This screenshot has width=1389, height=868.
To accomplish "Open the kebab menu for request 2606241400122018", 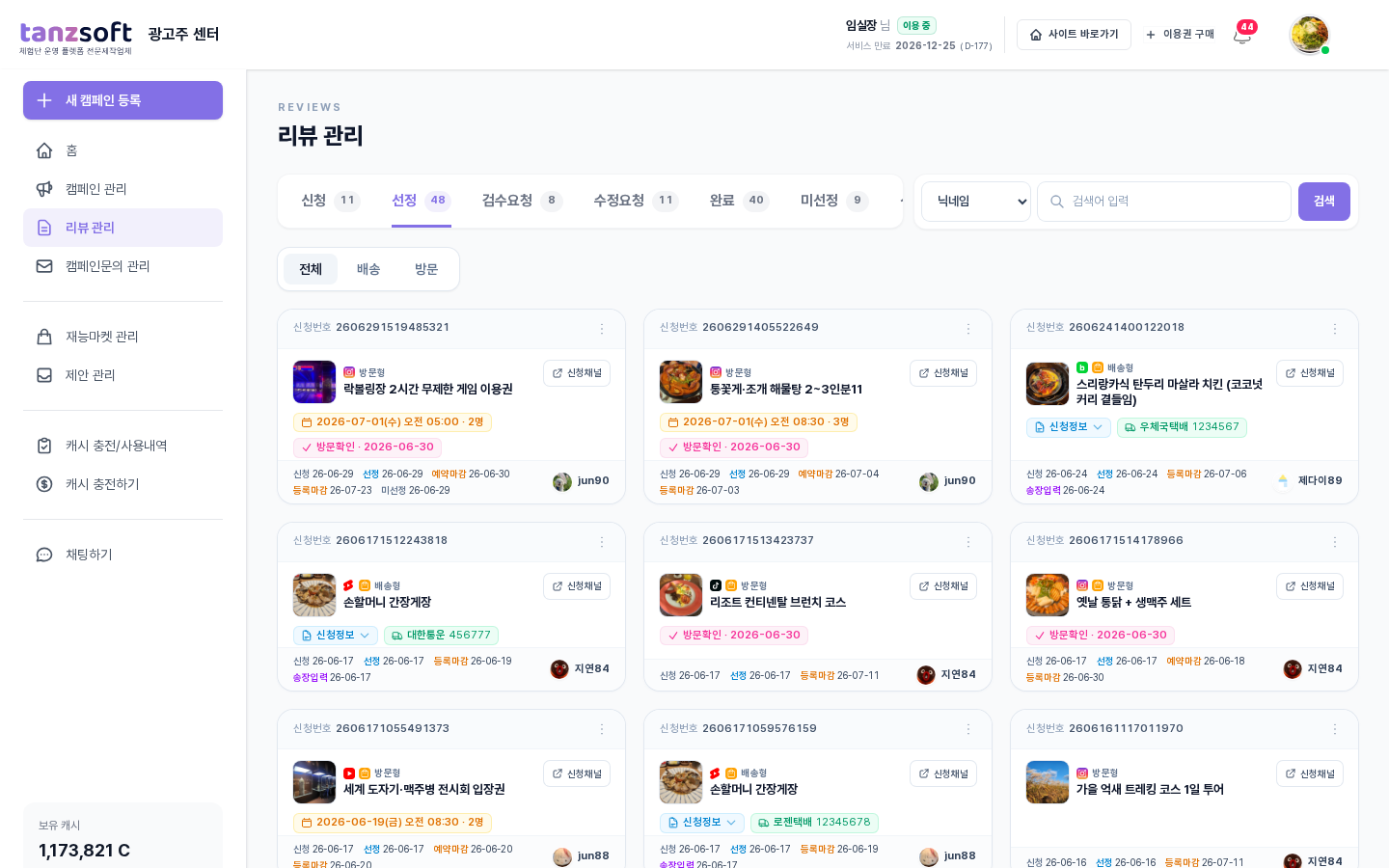I will click(1335, 329).
